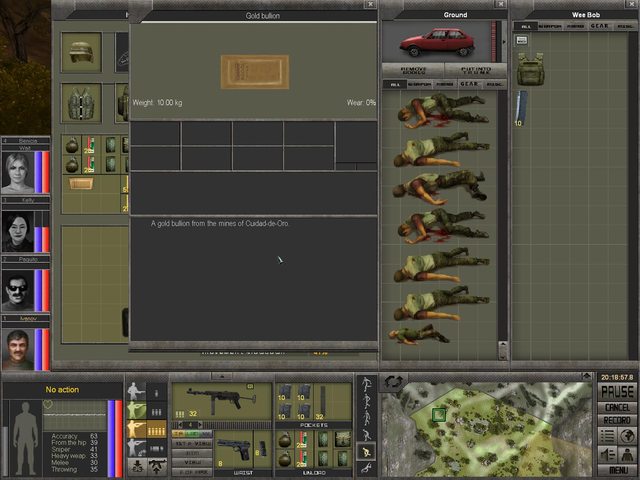
Task: Click the MP40 submachine gun slot
Action: pyautogui.click(x=222, y=401)
